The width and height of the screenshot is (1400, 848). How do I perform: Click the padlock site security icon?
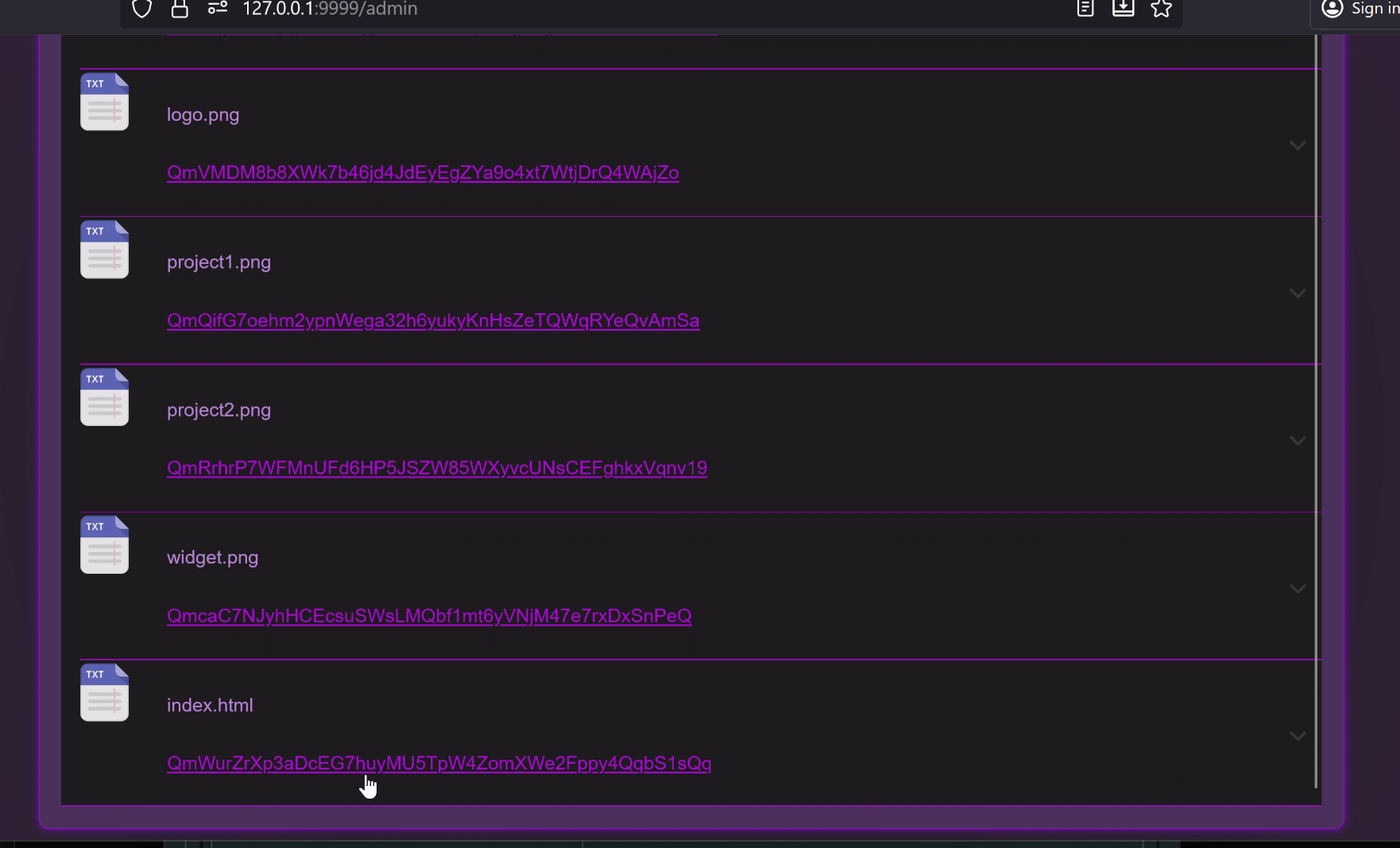(180, 9)
